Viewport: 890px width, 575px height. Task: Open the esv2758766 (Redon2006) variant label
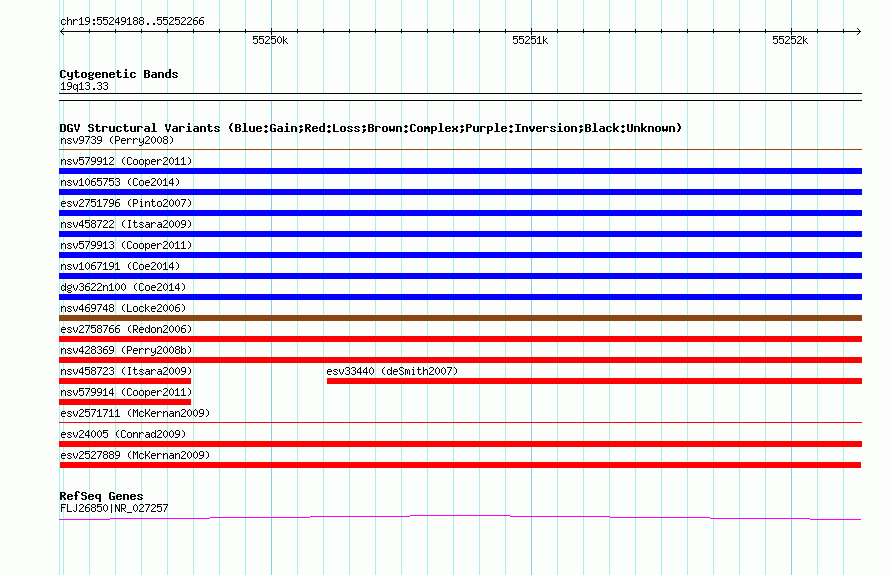tap(126, 329)
